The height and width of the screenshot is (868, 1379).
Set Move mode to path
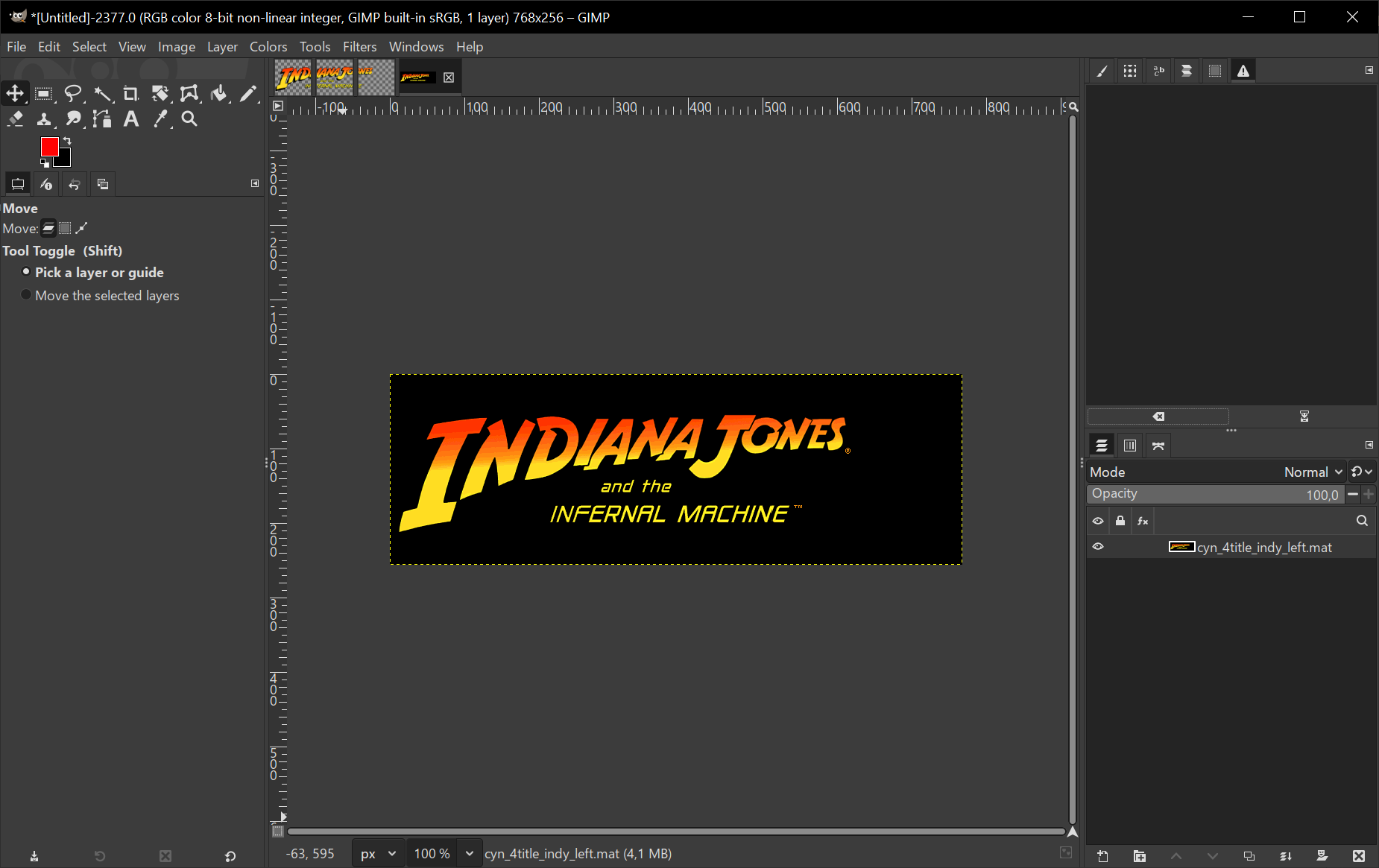coord(81,228)
